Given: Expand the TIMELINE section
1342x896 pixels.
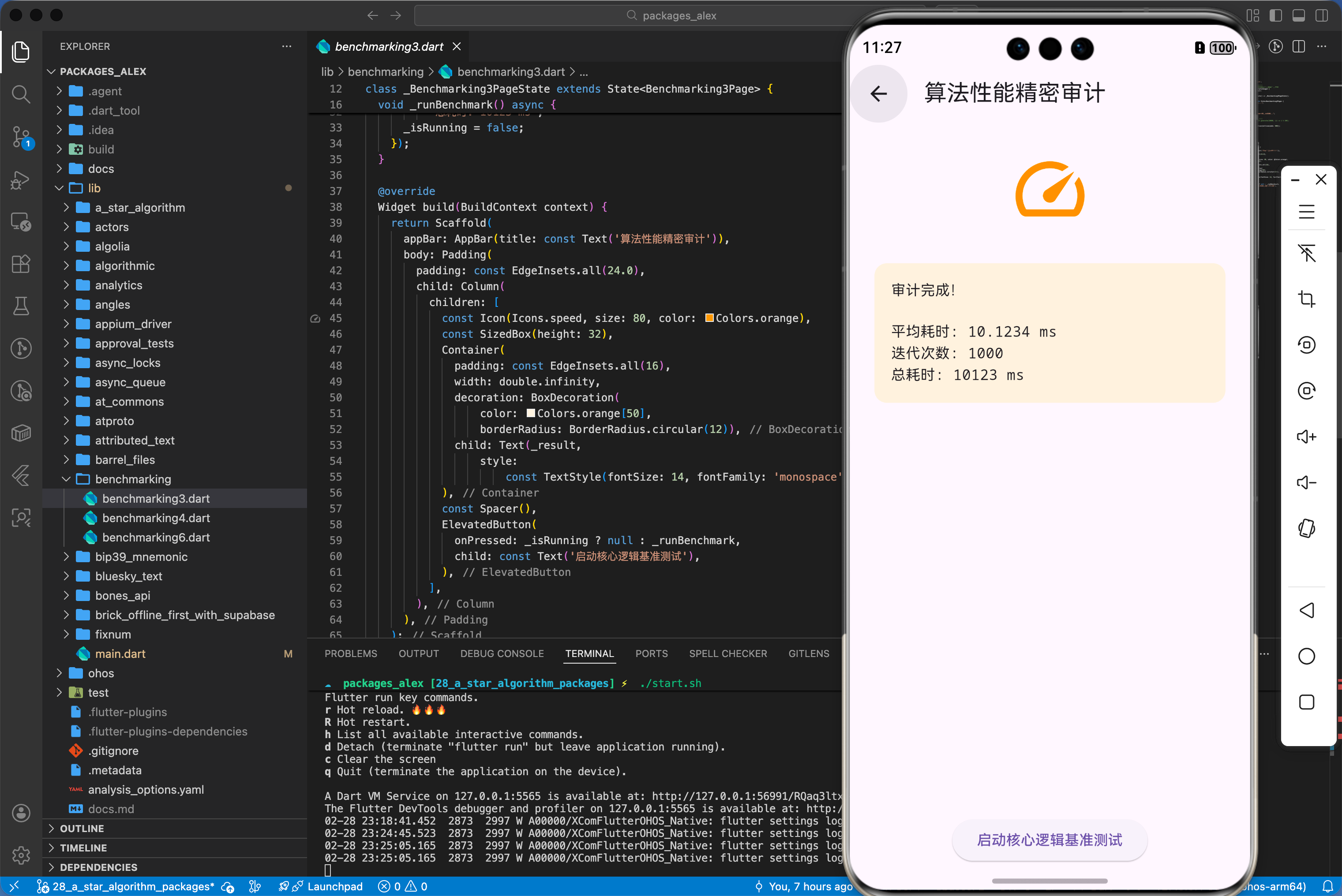Looking at the screenshot, I should tap(84, 848).
